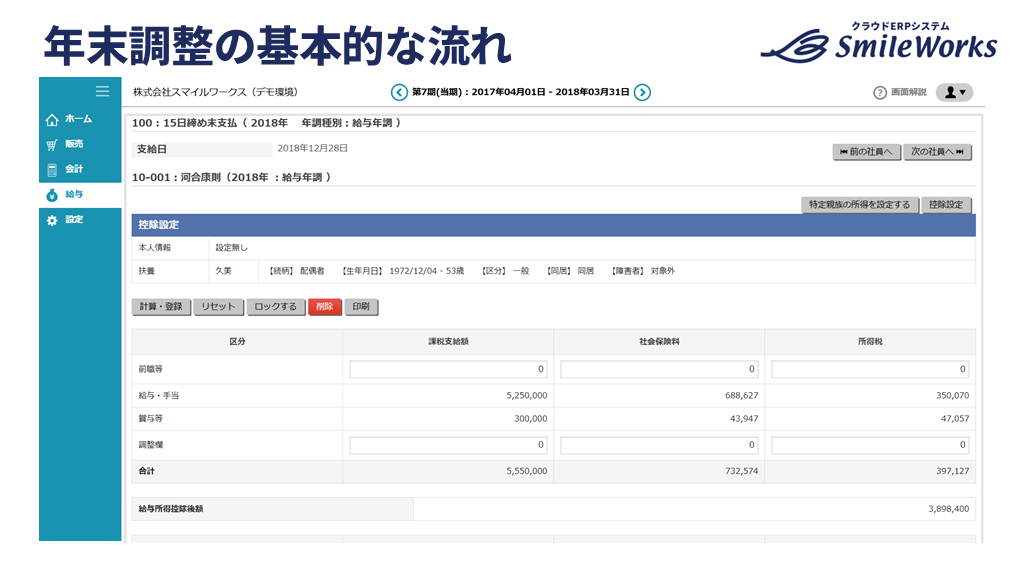Go to previous fiscal period arrow
1024x576 pixels.
tap(399, 92)
